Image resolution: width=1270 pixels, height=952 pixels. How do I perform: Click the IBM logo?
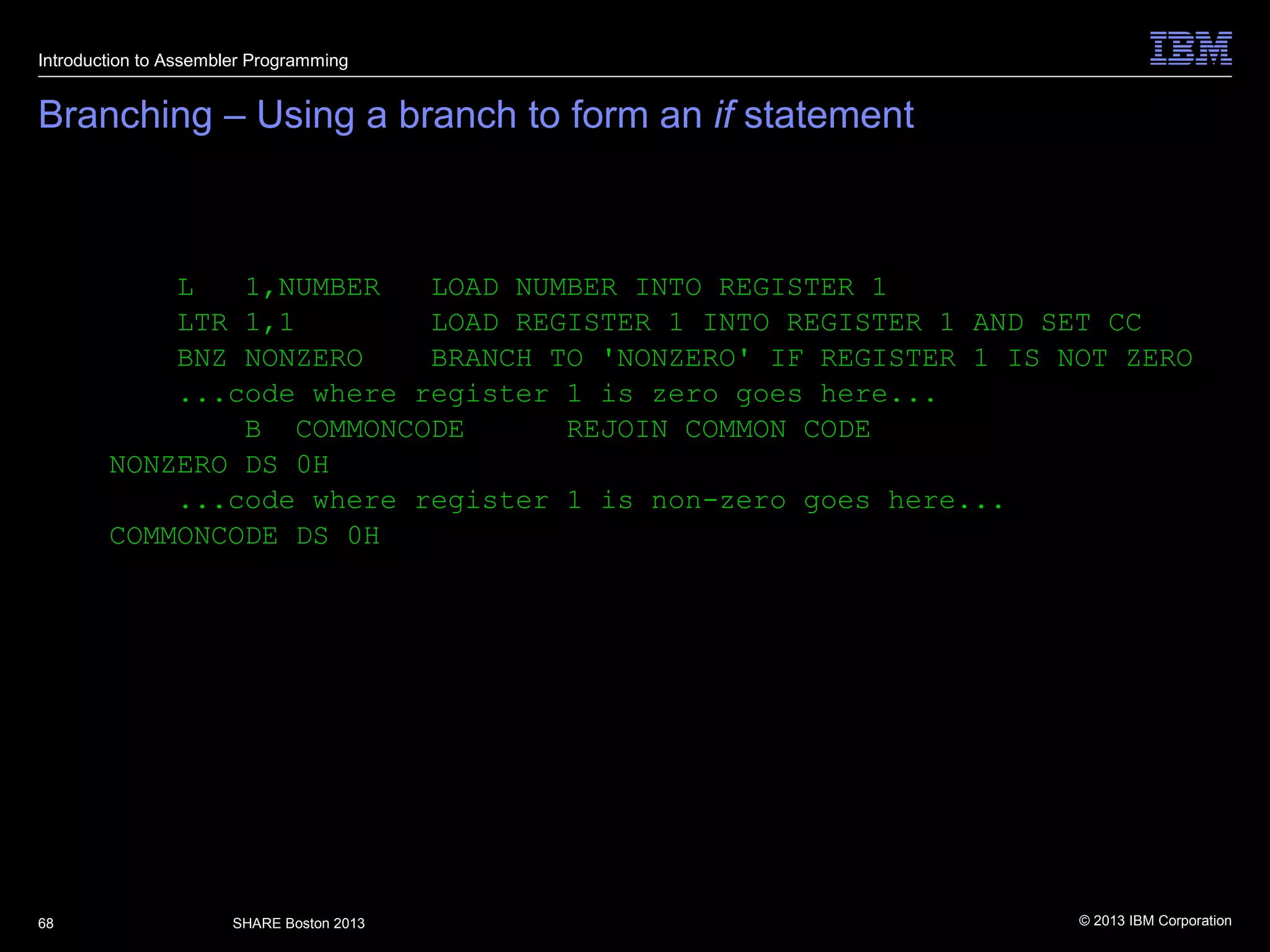click(x=1191, y=48)
